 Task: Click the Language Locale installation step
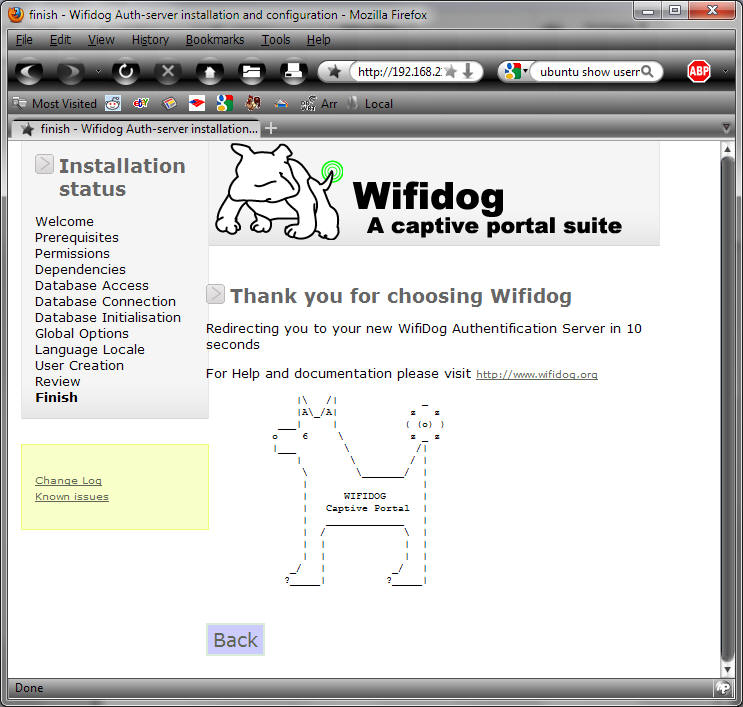point(90,350)
